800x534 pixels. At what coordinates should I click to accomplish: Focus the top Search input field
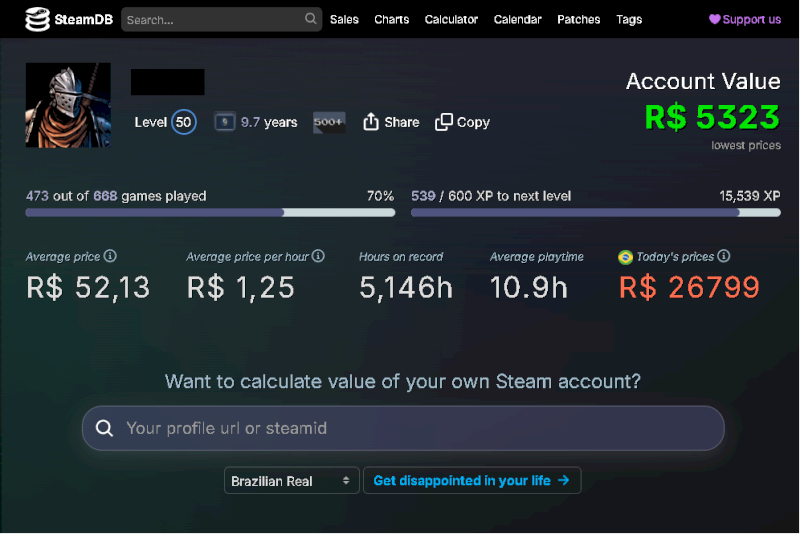tap(221, 19)
